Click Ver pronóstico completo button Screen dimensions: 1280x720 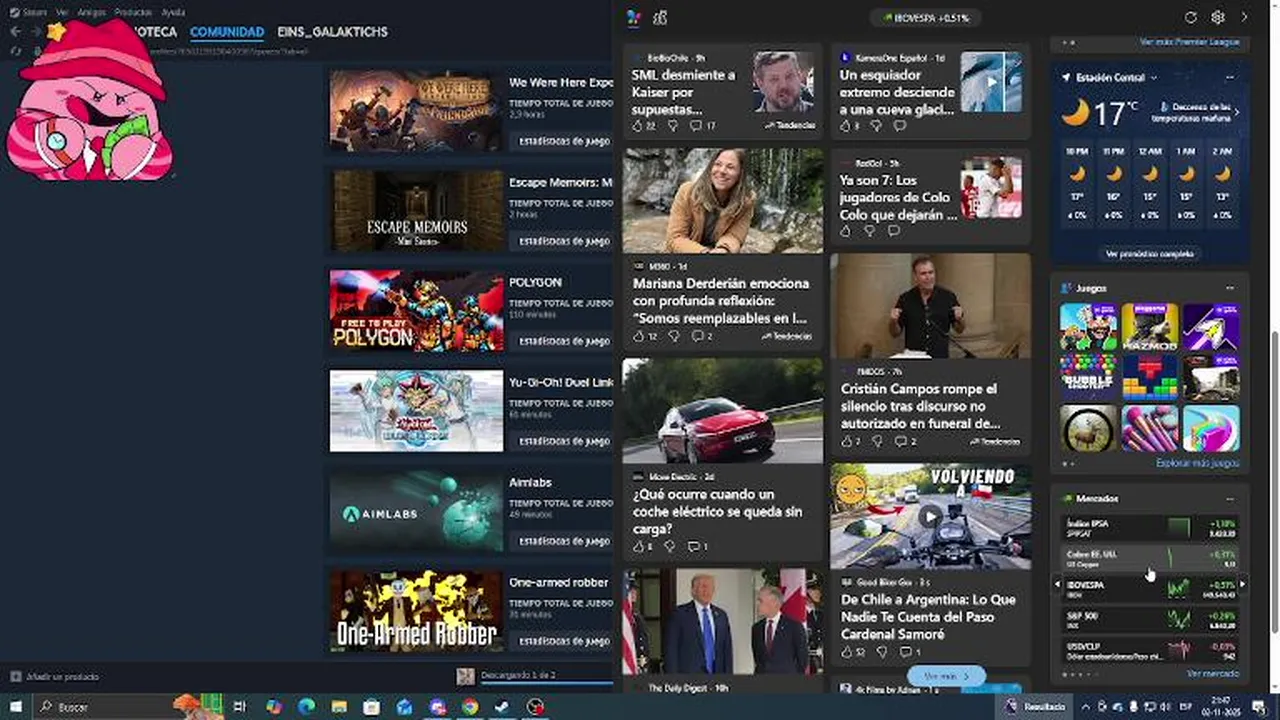(1149, 254)
